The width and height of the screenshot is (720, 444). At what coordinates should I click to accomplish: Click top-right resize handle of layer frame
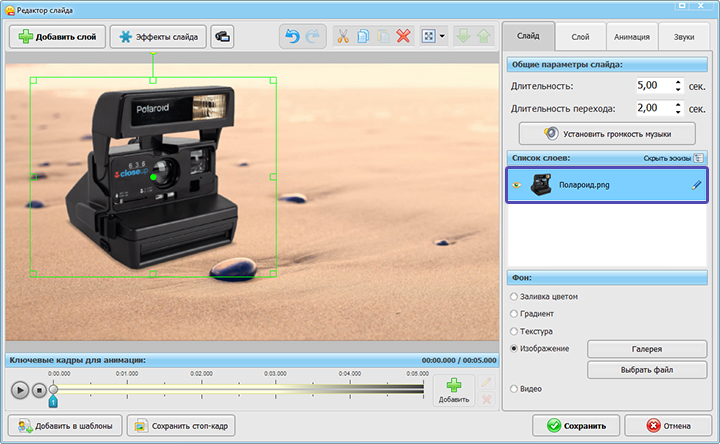point(273,80)
